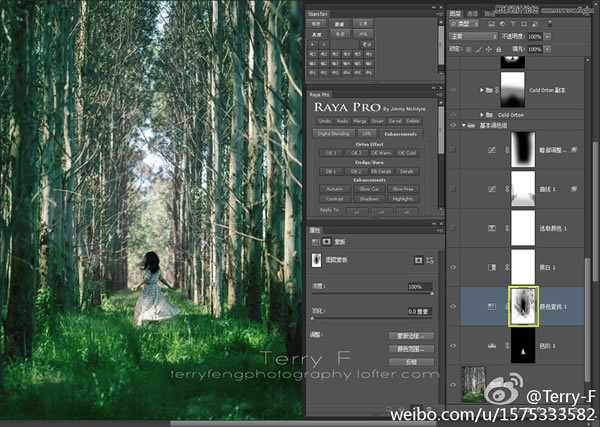
Task: Hide the 基本调色组 group
Action: pos(453,125)
